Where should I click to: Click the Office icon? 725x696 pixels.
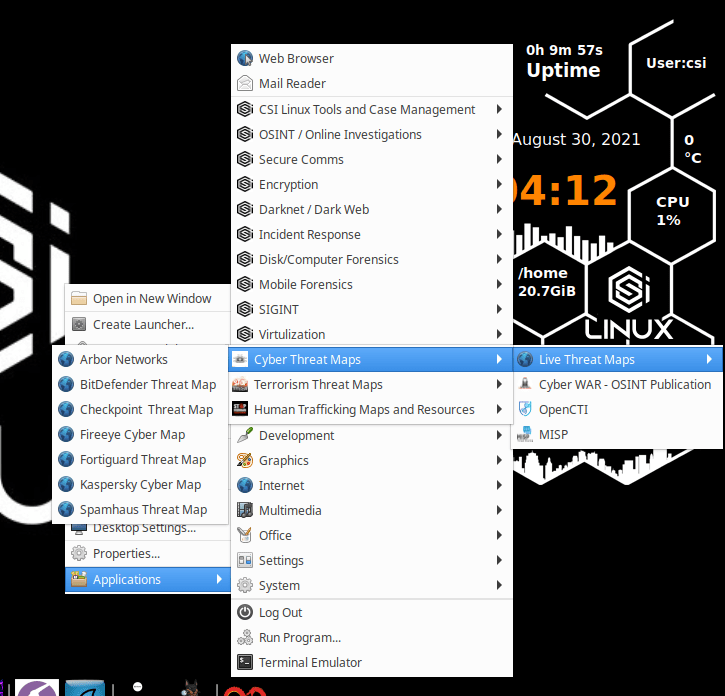(x=245, y=535)
